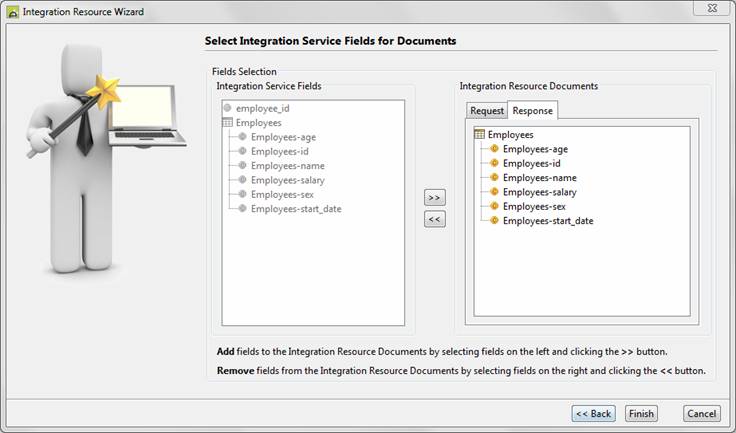
Task: Click the employee_id grey circle icon
Action: pyautogui.click(x=228, y=108)
